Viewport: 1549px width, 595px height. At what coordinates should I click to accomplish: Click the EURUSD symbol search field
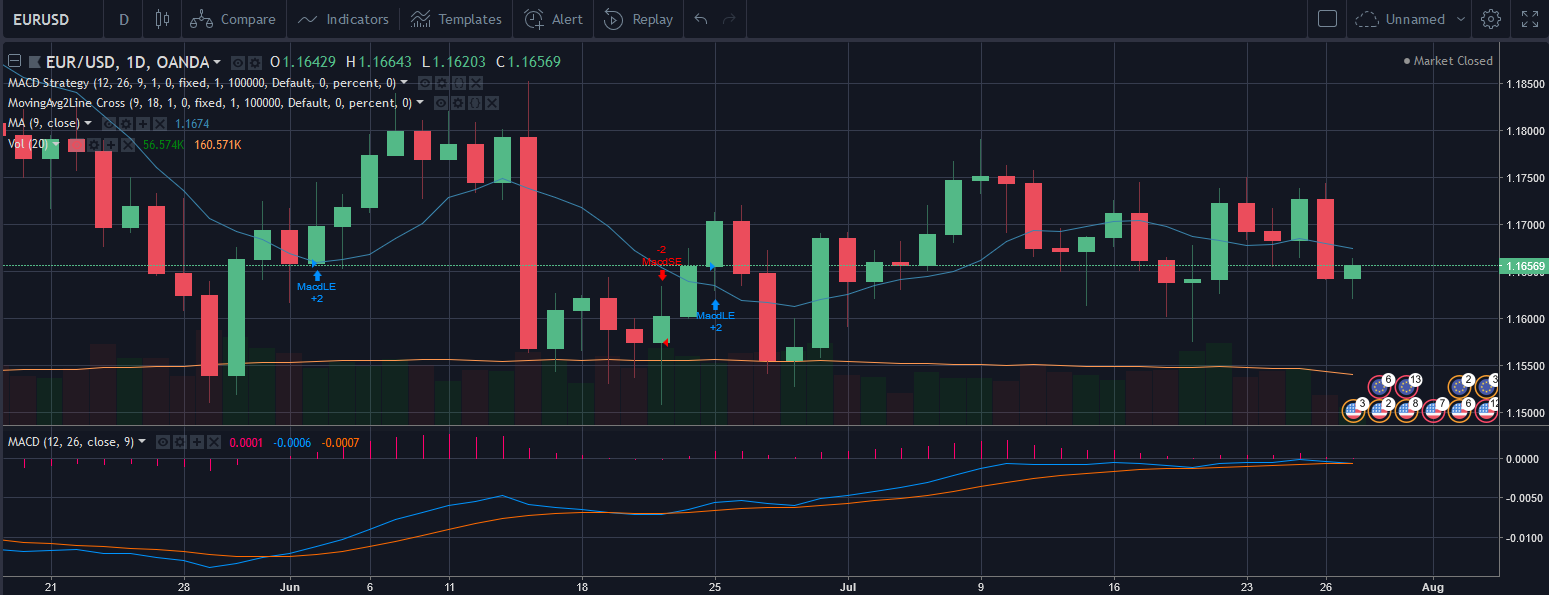pyautogui.click(x=52, y=19)
